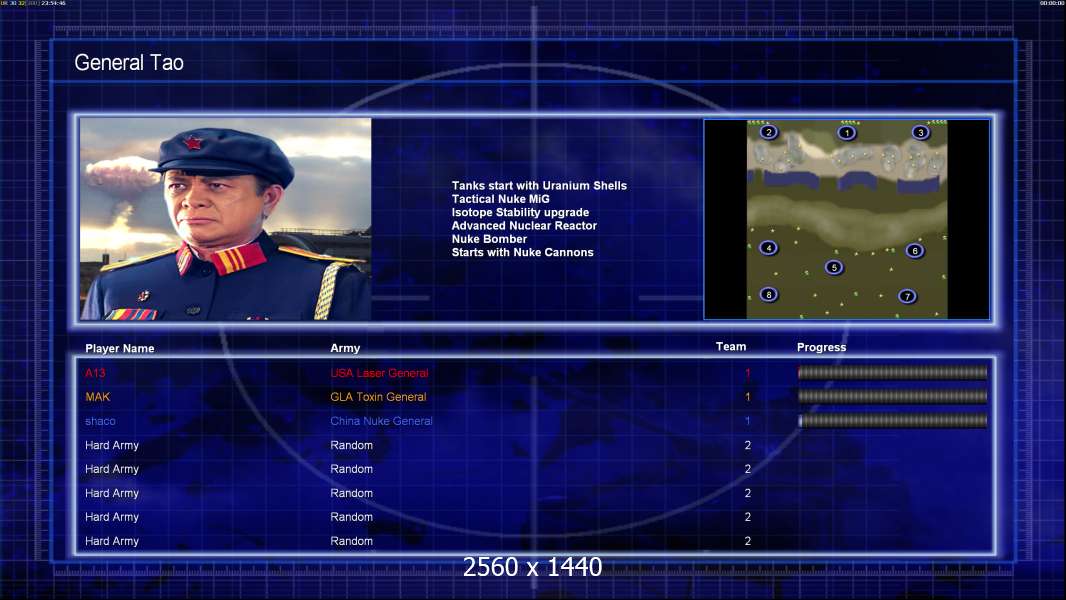Click start position 5 on the map
This screenshot has height=600, width=1066.
point(834,267)
